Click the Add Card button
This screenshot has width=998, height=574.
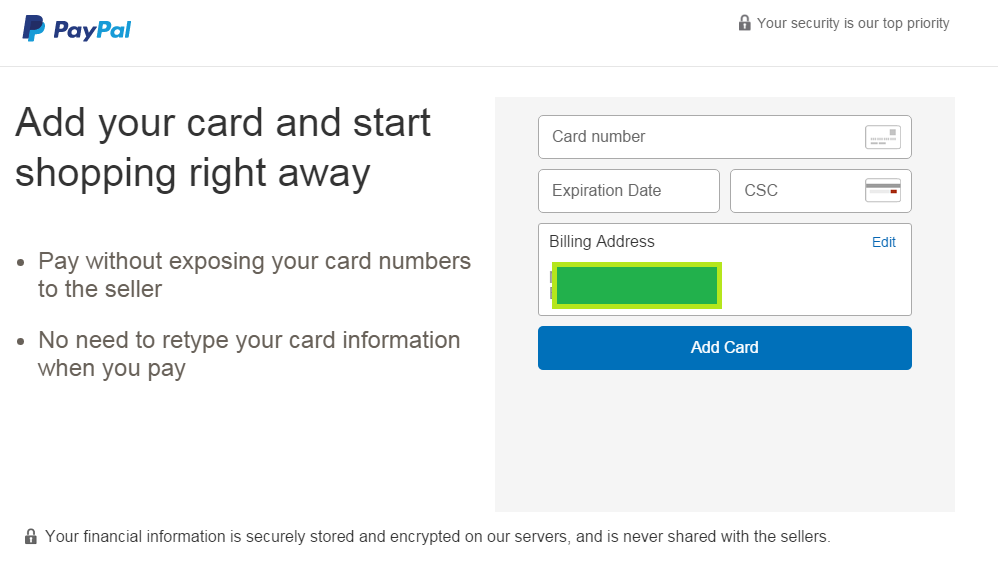coord(724,348)
